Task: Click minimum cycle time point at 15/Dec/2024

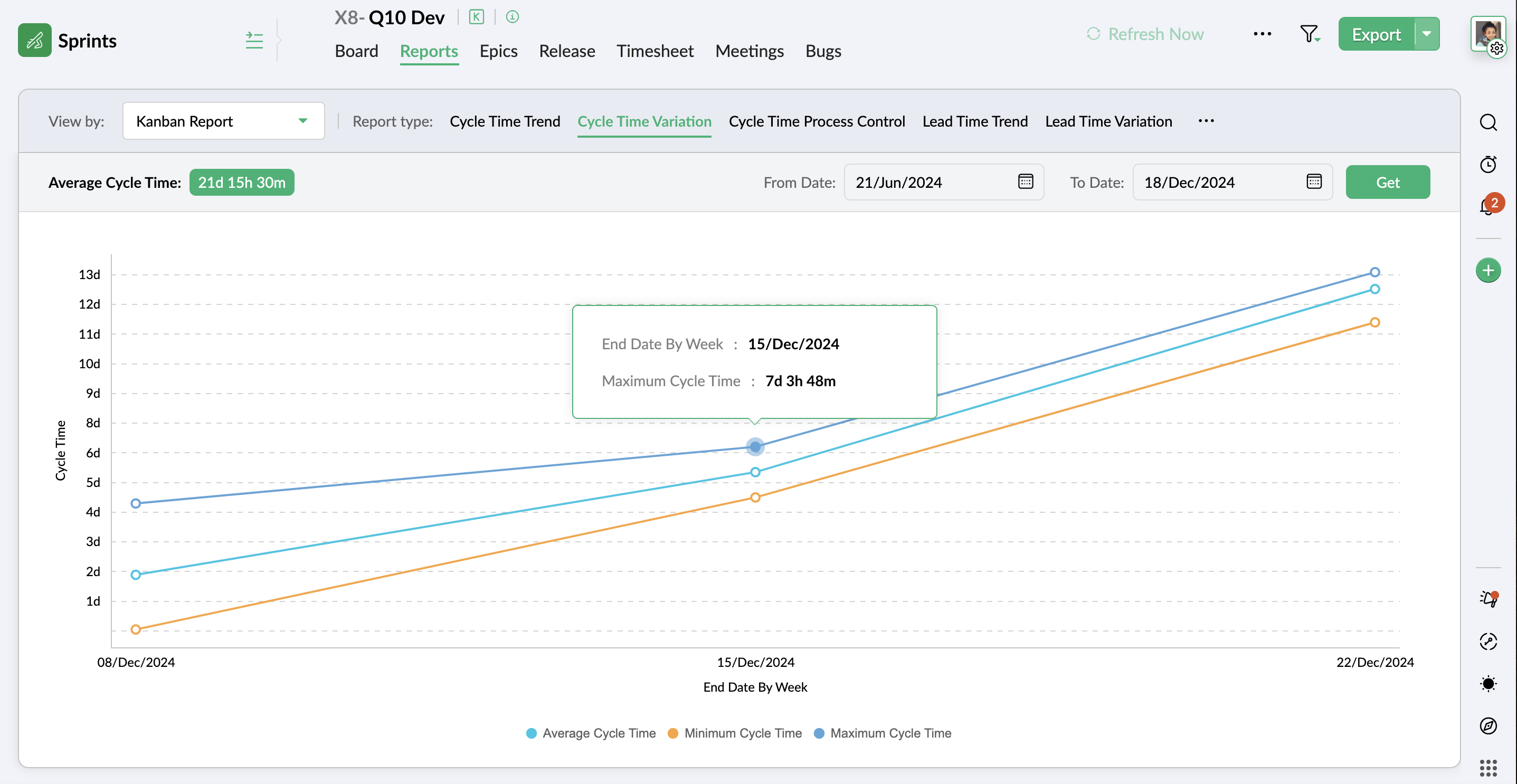Action: pyautogui.click(x=755, y=498)
